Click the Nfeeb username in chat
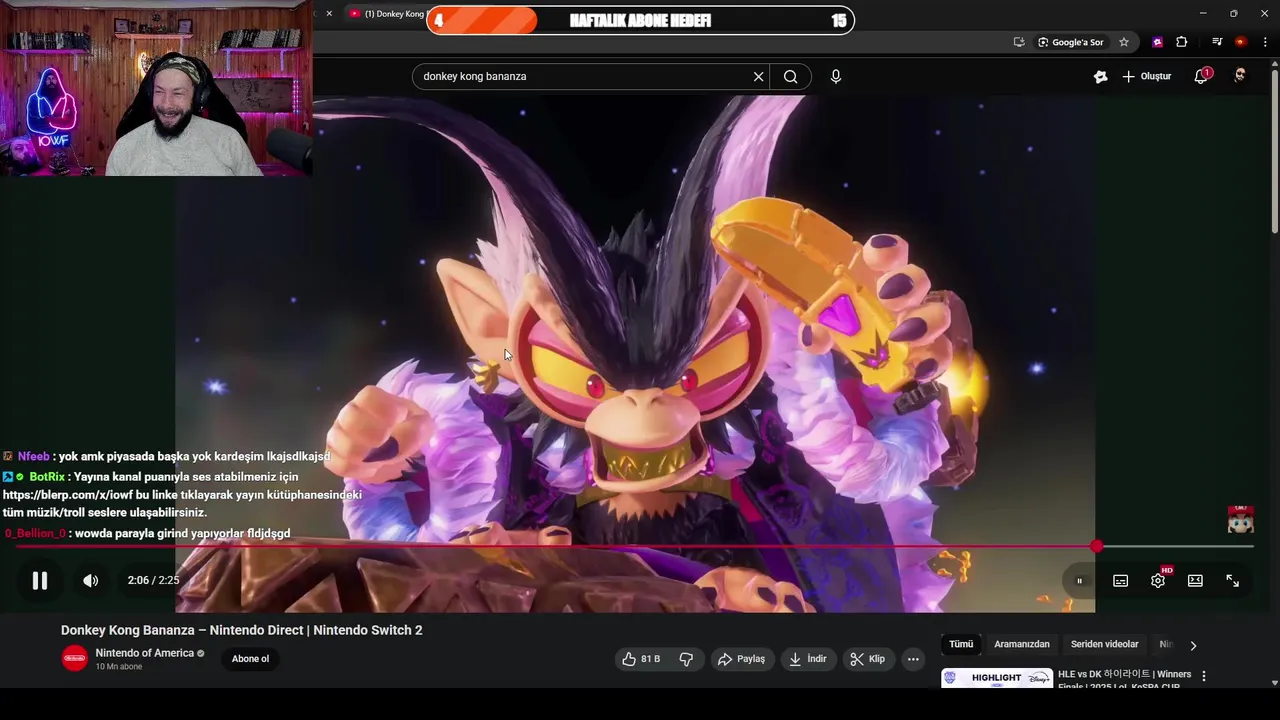 (x=33, y=457)
